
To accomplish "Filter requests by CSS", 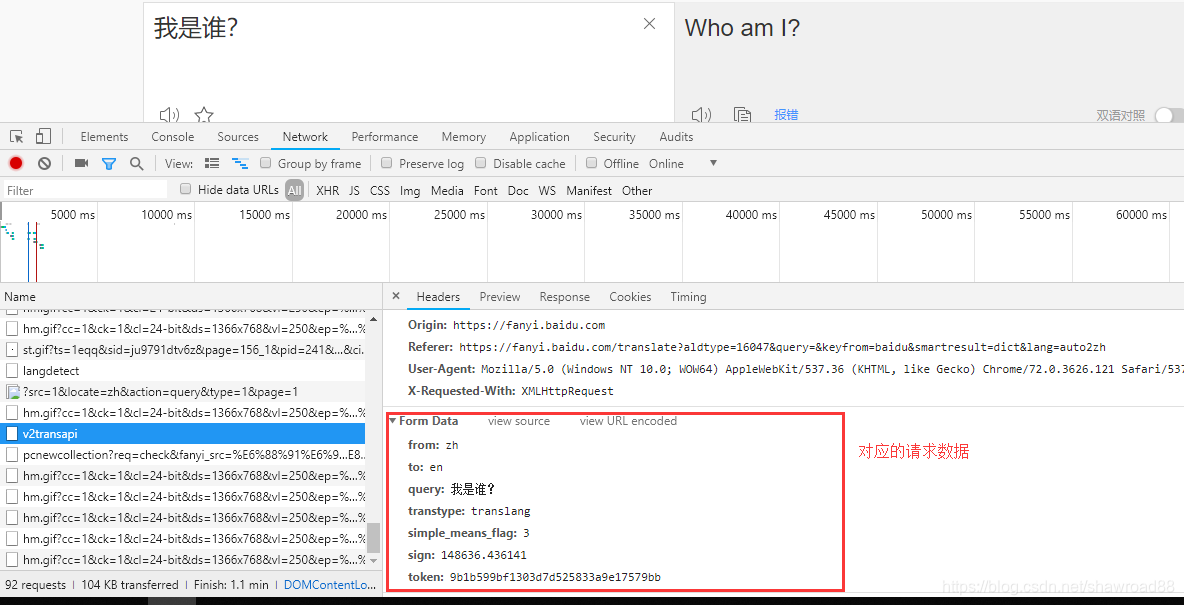I will coord(380,190).
